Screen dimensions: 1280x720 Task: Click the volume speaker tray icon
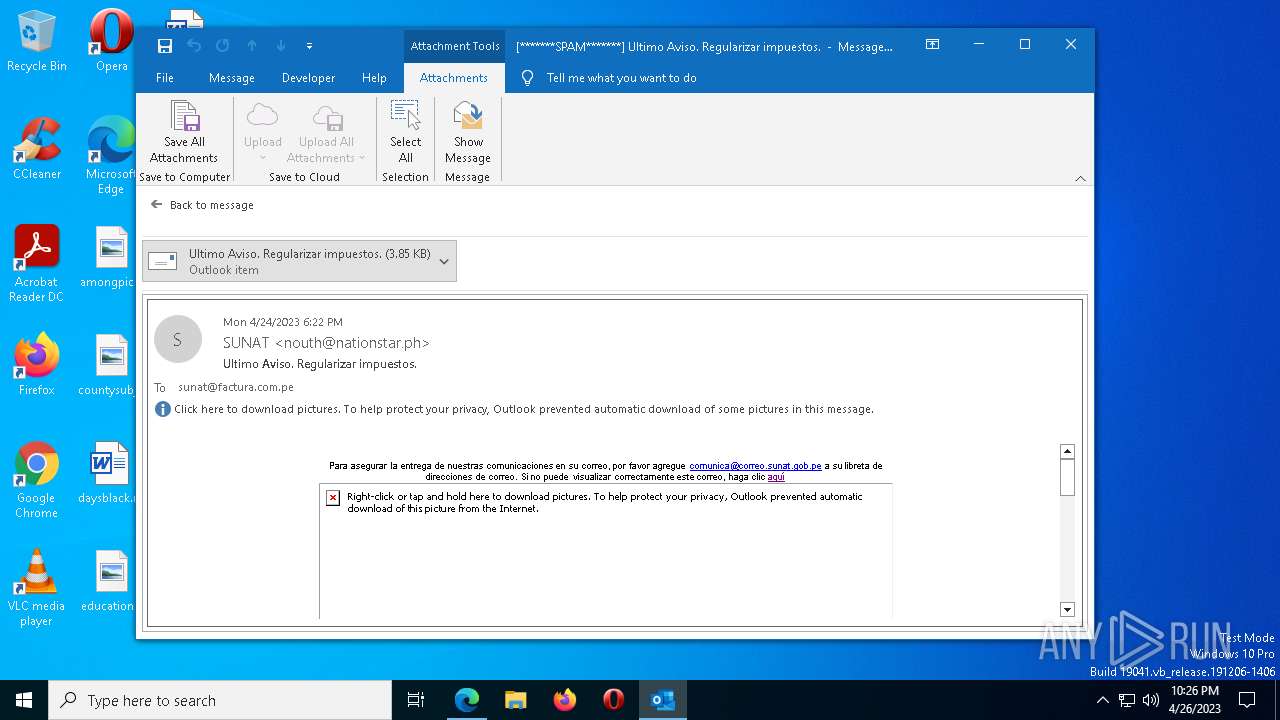tap(1151, 700)
